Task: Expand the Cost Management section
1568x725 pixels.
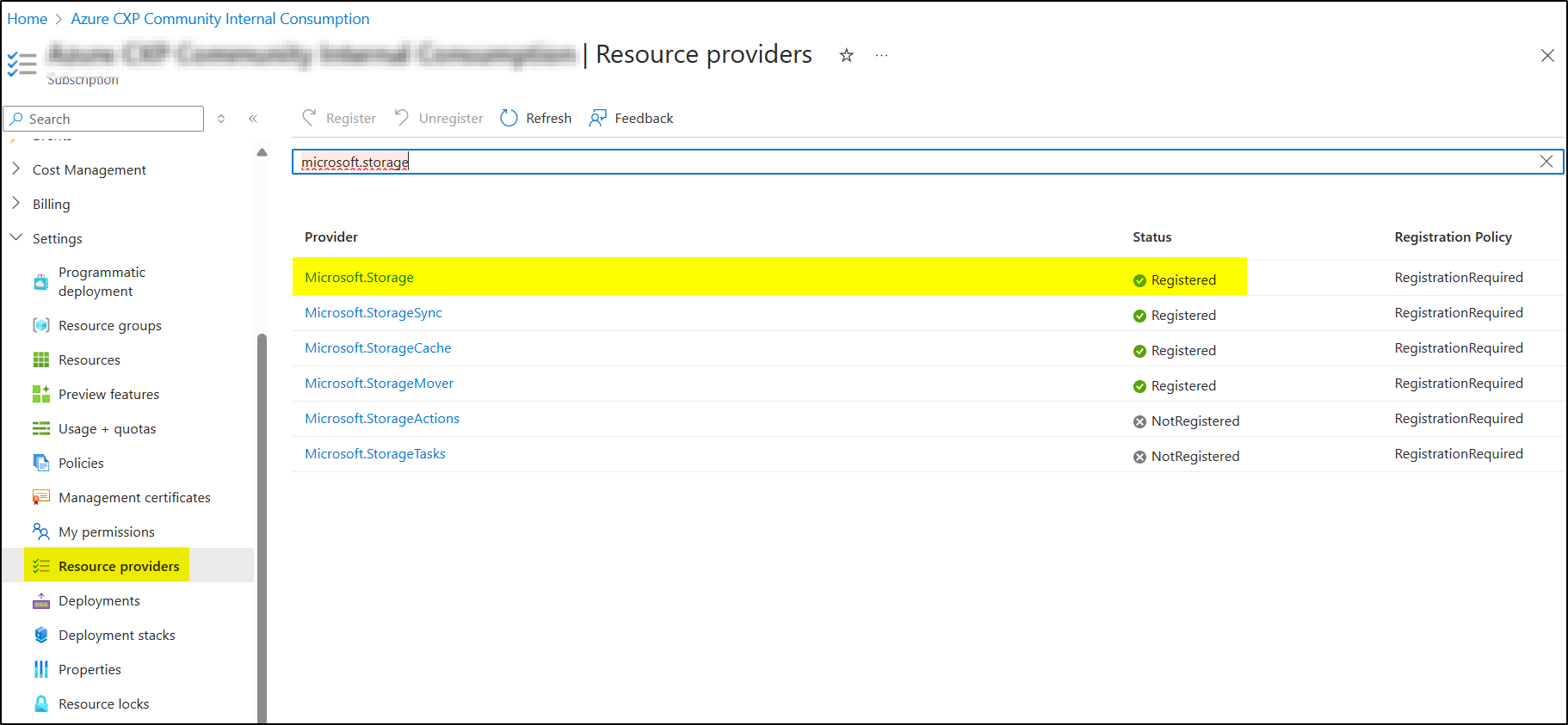Action: [x=15, y=169]
